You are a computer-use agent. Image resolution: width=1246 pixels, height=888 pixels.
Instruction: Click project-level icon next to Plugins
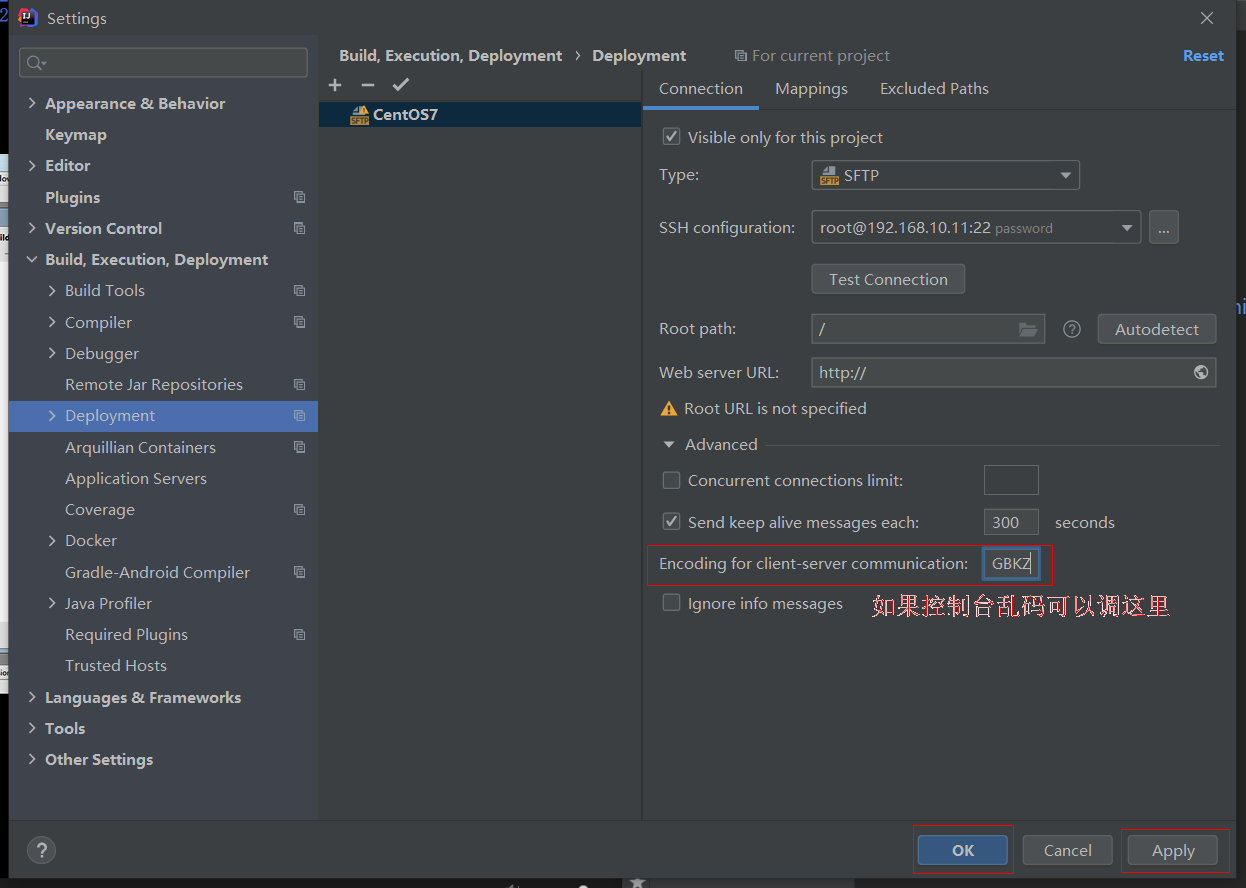point(299,197)
